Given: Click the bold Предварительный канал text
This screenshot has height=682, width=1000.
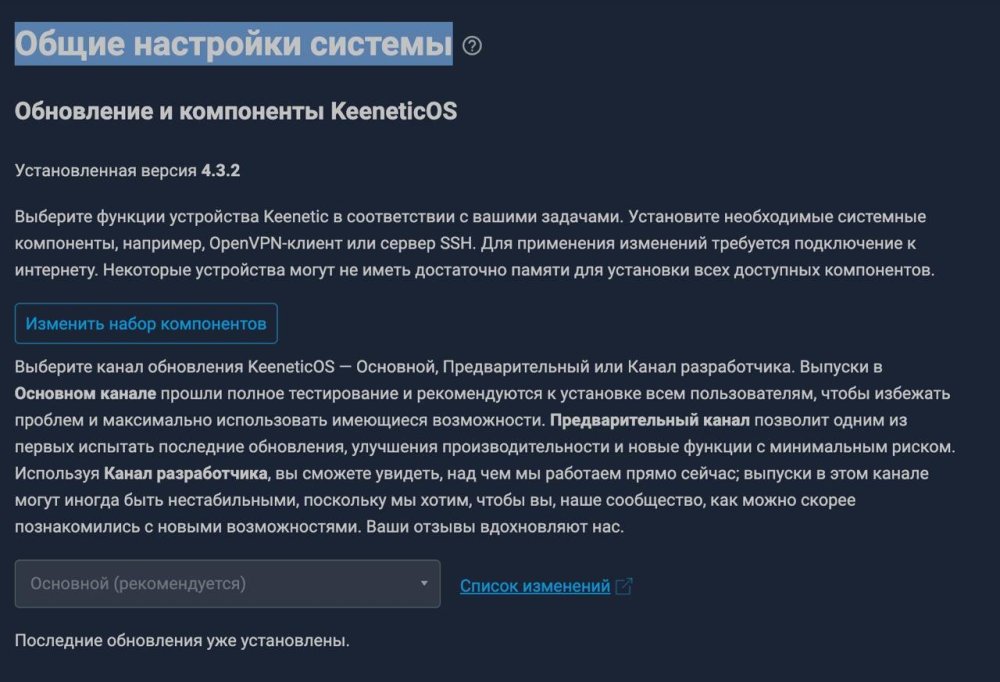Looking at the screenshot, I should (x=650, y=420).
